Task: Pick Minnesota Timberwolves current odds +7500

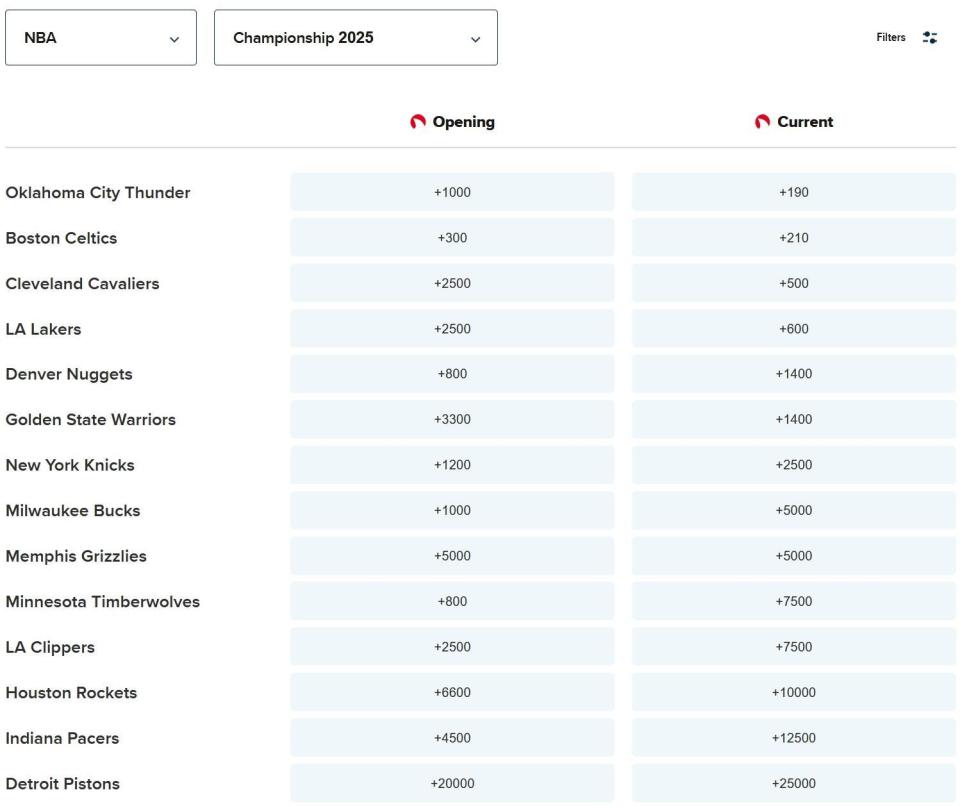Action: [x=793, y=602]
